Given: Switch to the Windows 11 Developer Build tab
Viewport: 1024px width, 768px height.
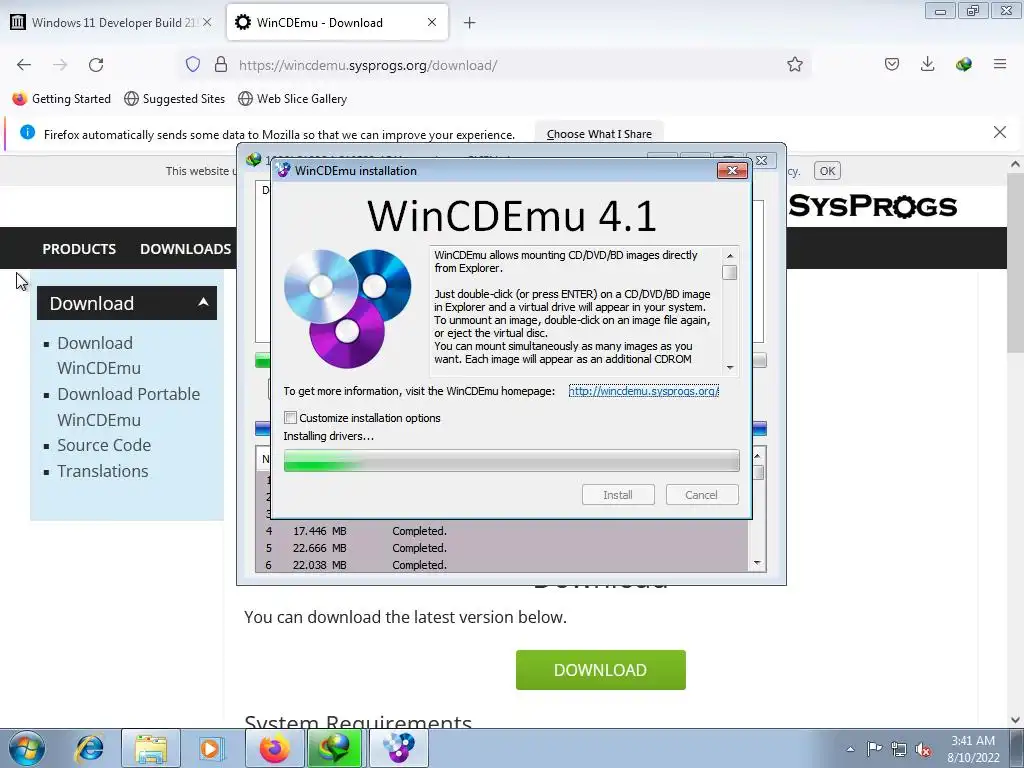Looking at the screenshot, I should pos(112,22).
